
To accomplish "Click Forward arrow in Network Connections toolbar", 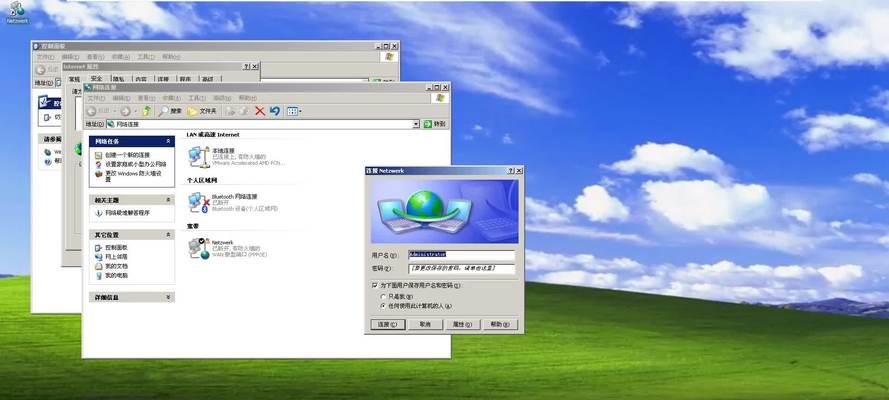I will (x=125, y=111).
